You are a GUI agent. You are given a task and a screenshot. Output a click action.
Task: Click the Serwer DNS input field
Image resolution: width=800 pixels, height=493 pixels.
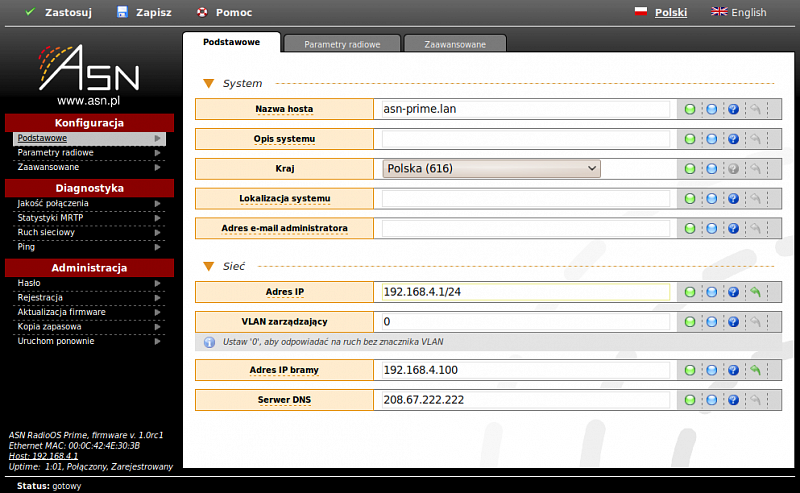[526, 400]
